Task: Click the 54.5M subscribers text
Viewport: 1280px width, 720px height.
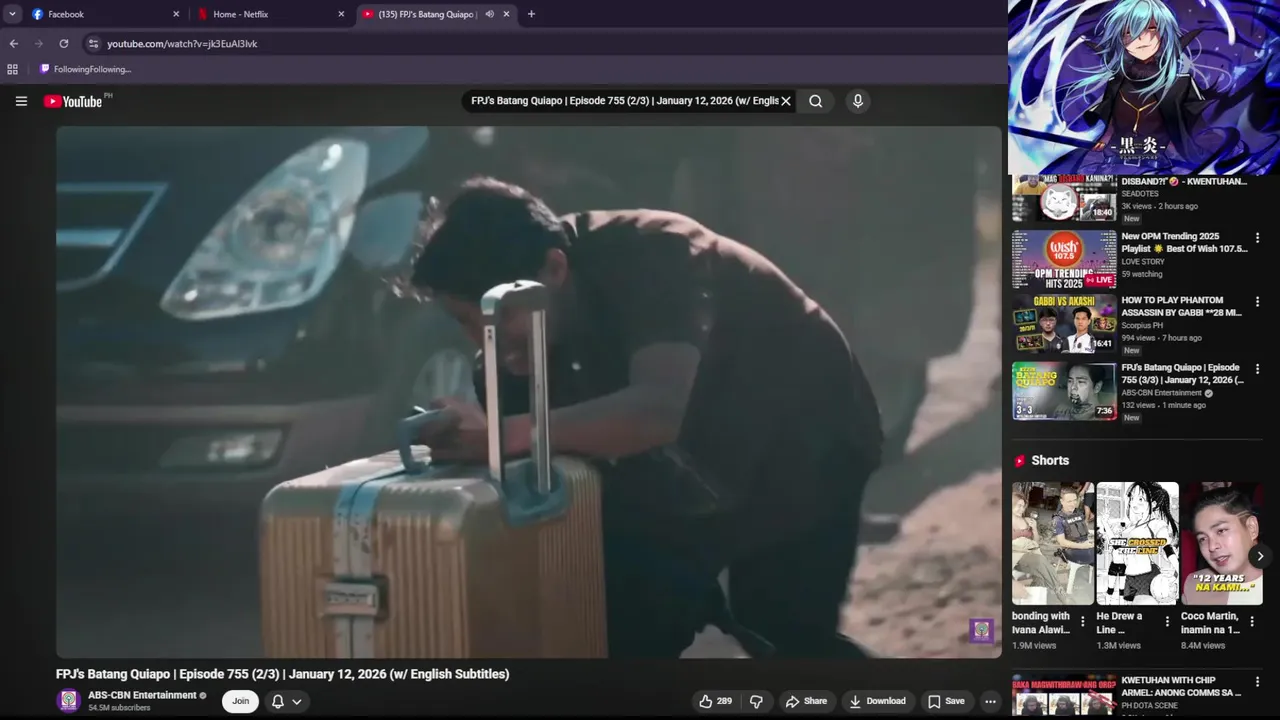Action: click(119, 708)
